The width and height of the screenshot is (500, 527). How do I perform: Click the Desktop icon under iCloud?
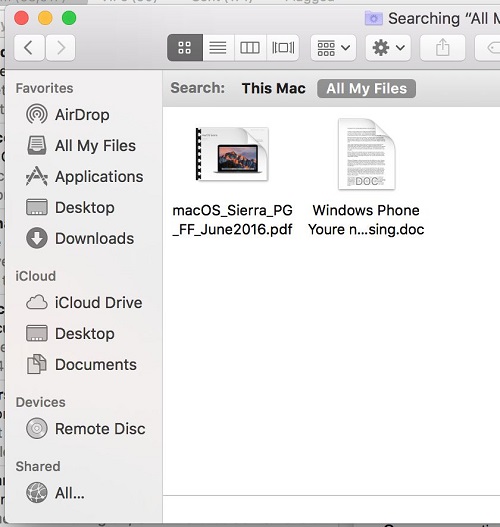[x=37, y=333]
